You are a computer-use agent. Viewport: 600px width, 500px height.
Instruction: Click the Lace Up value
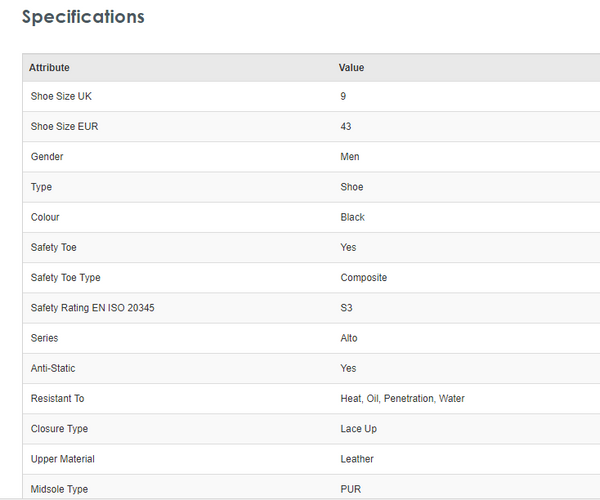point(359,429)
